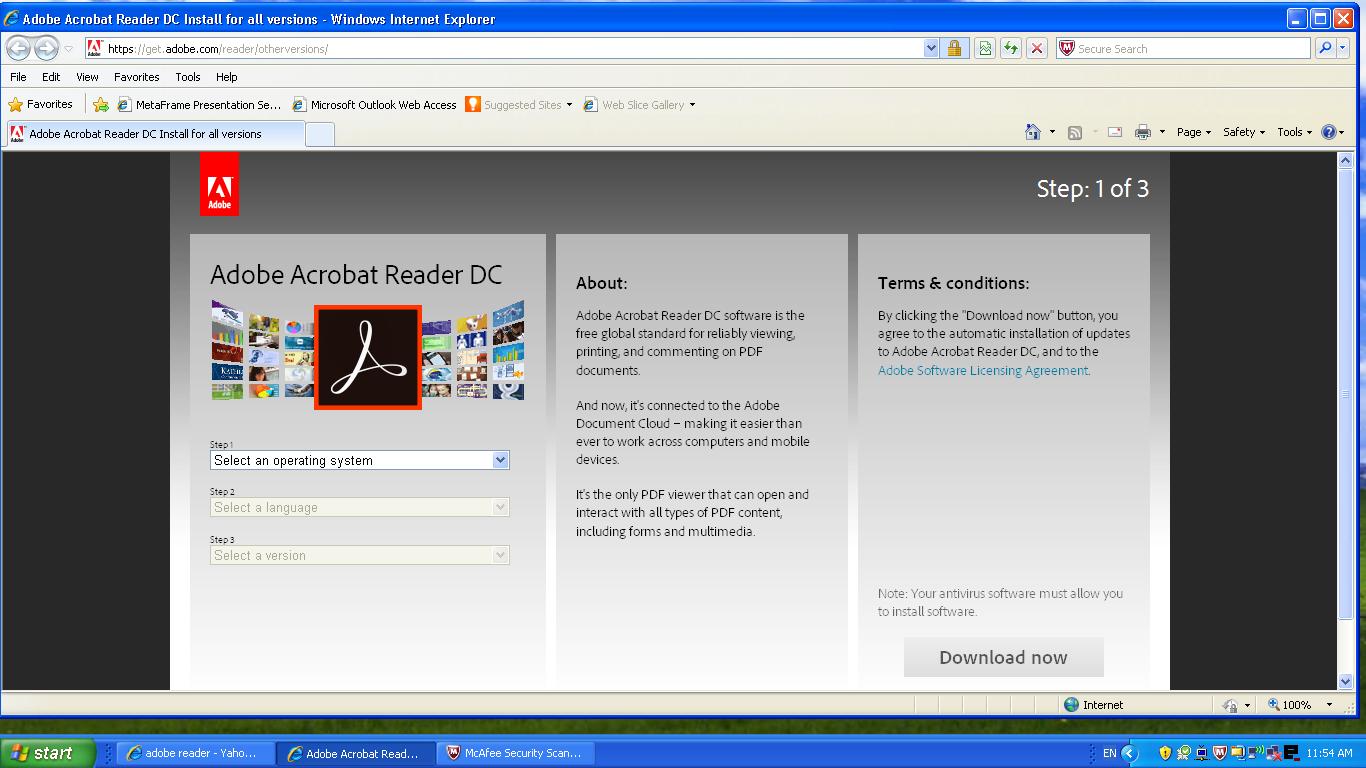1366x768 pixels.
Task: Open the address bar history dropdown
Action: (932, 48)
